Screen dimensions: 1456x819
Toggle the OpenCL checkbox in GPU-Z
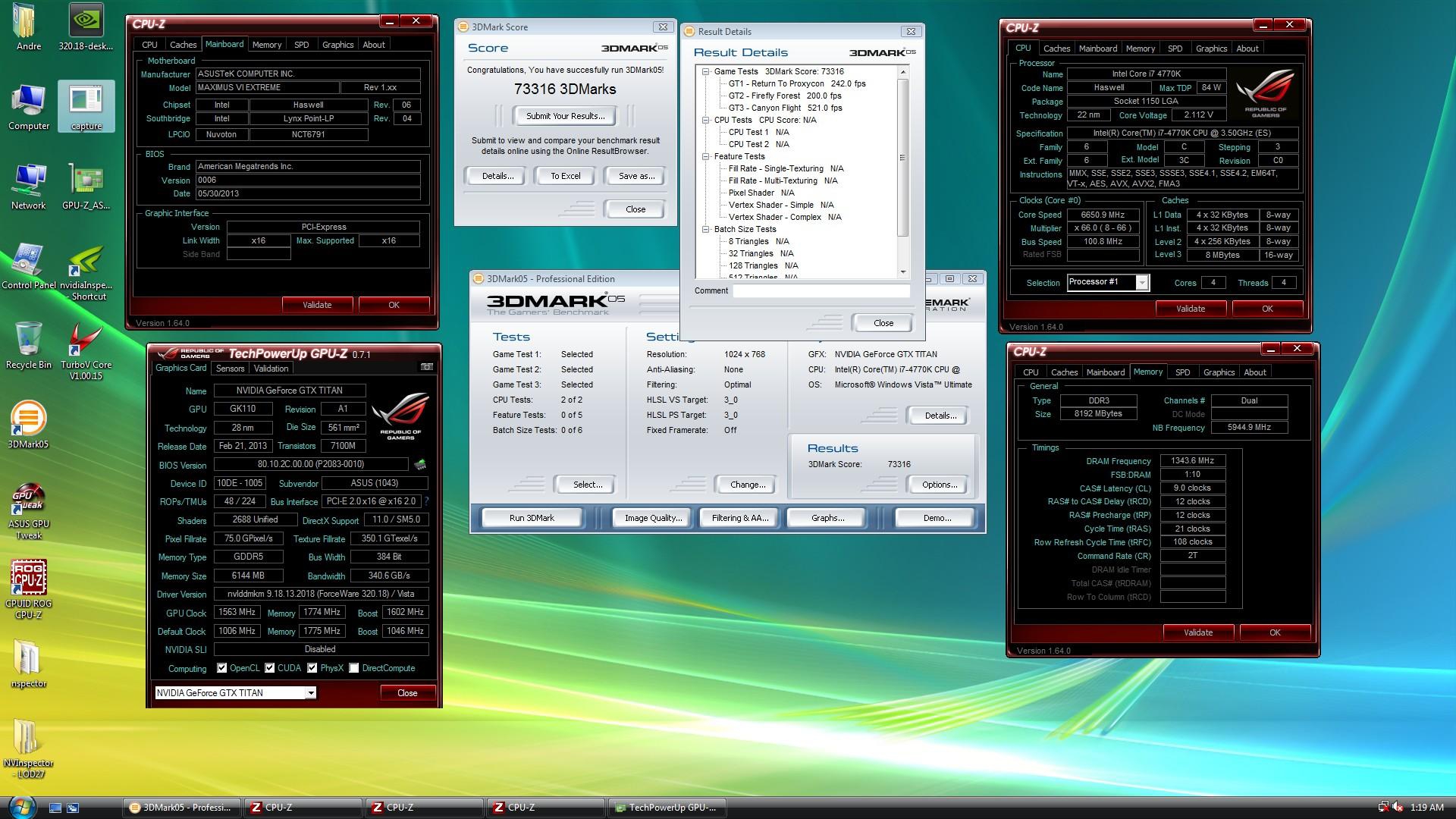[x=221, y=668]
